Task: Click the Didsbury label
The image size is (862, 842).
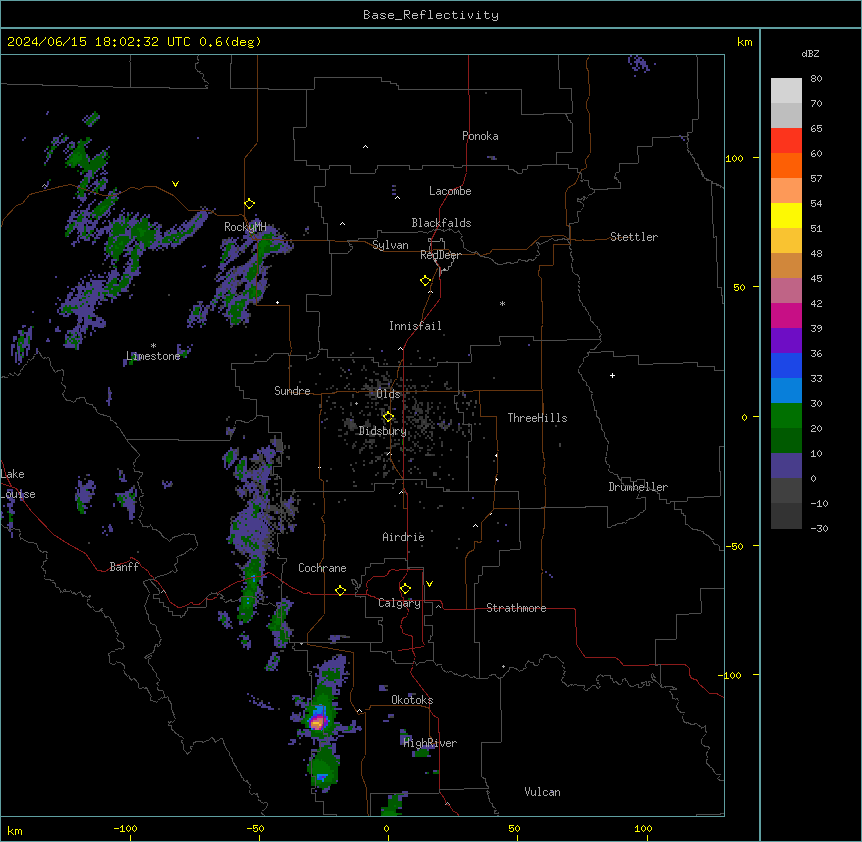Action: click(383, 431)
